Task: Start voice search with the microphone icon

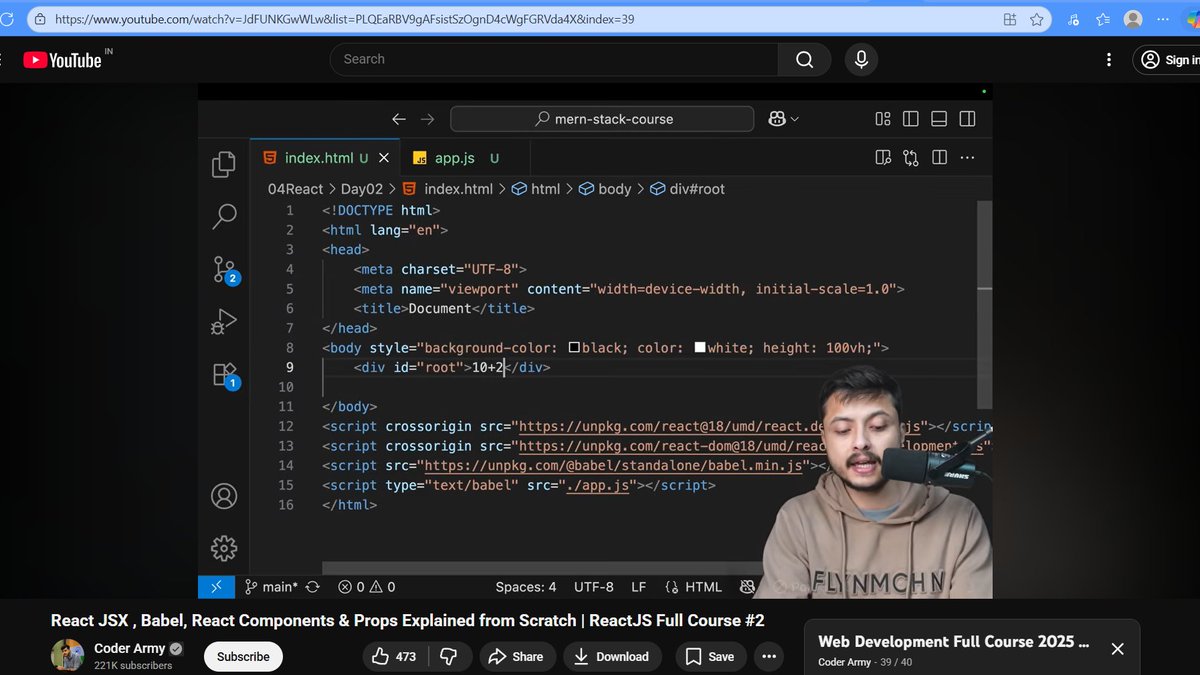Action: [861, 59]
